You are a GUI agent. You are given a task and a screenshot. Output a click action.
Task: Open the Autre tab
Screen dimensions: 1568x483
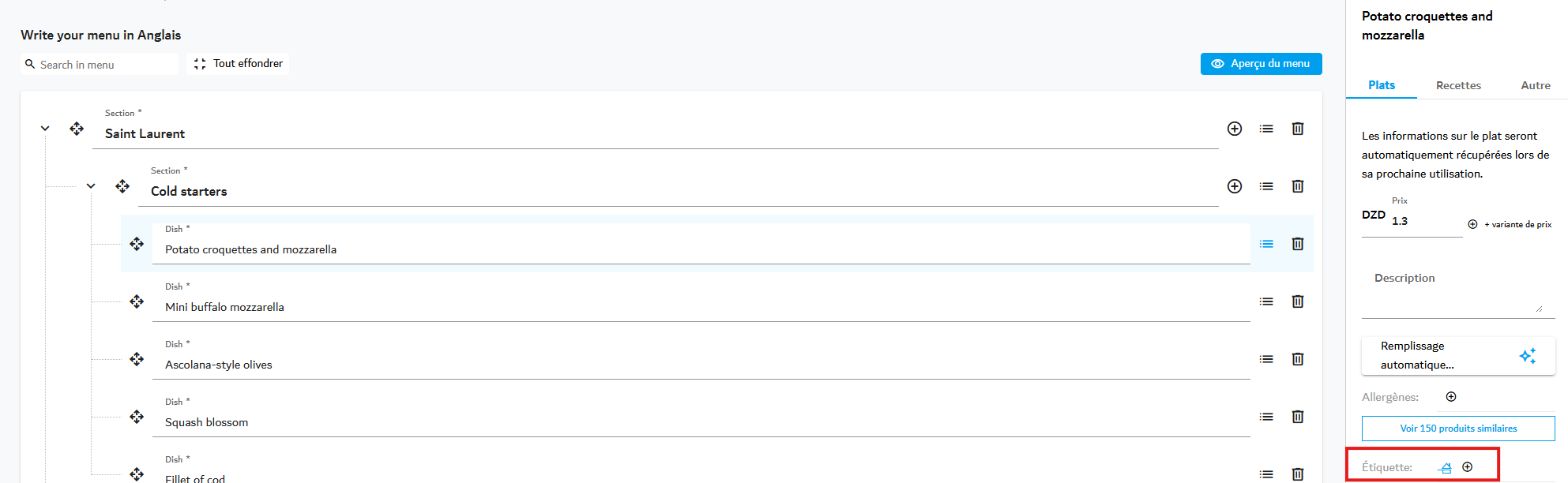tap(1536, 85)
